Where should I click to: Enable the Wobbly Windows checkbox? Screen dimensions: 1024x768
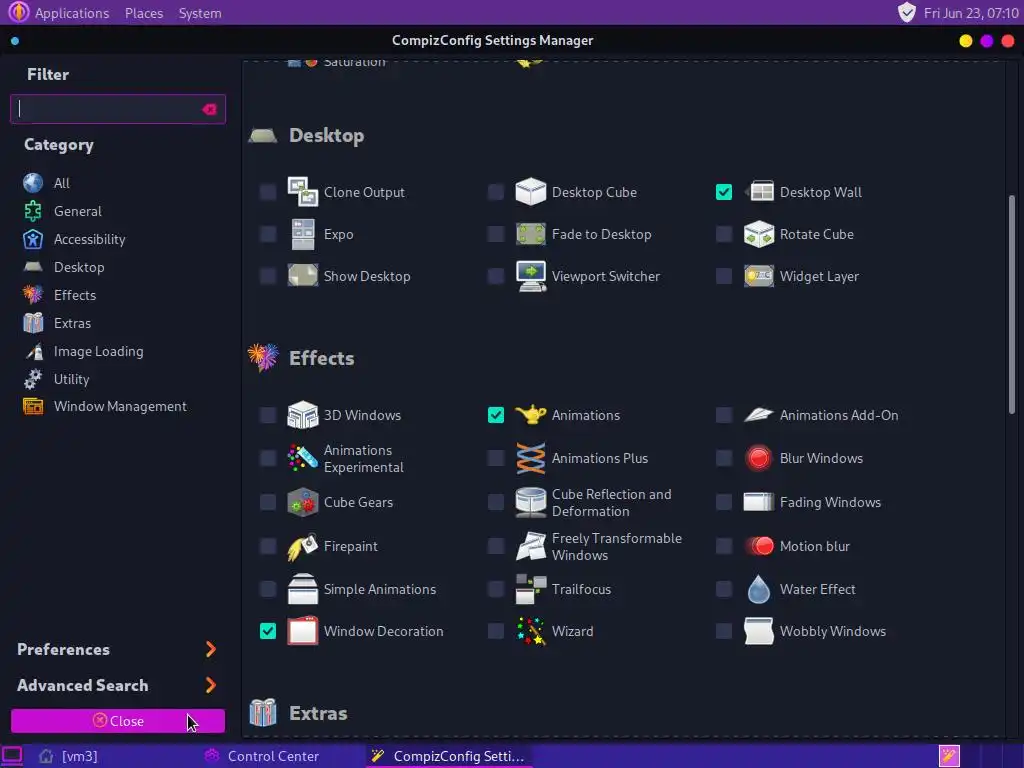pos(724,631)
